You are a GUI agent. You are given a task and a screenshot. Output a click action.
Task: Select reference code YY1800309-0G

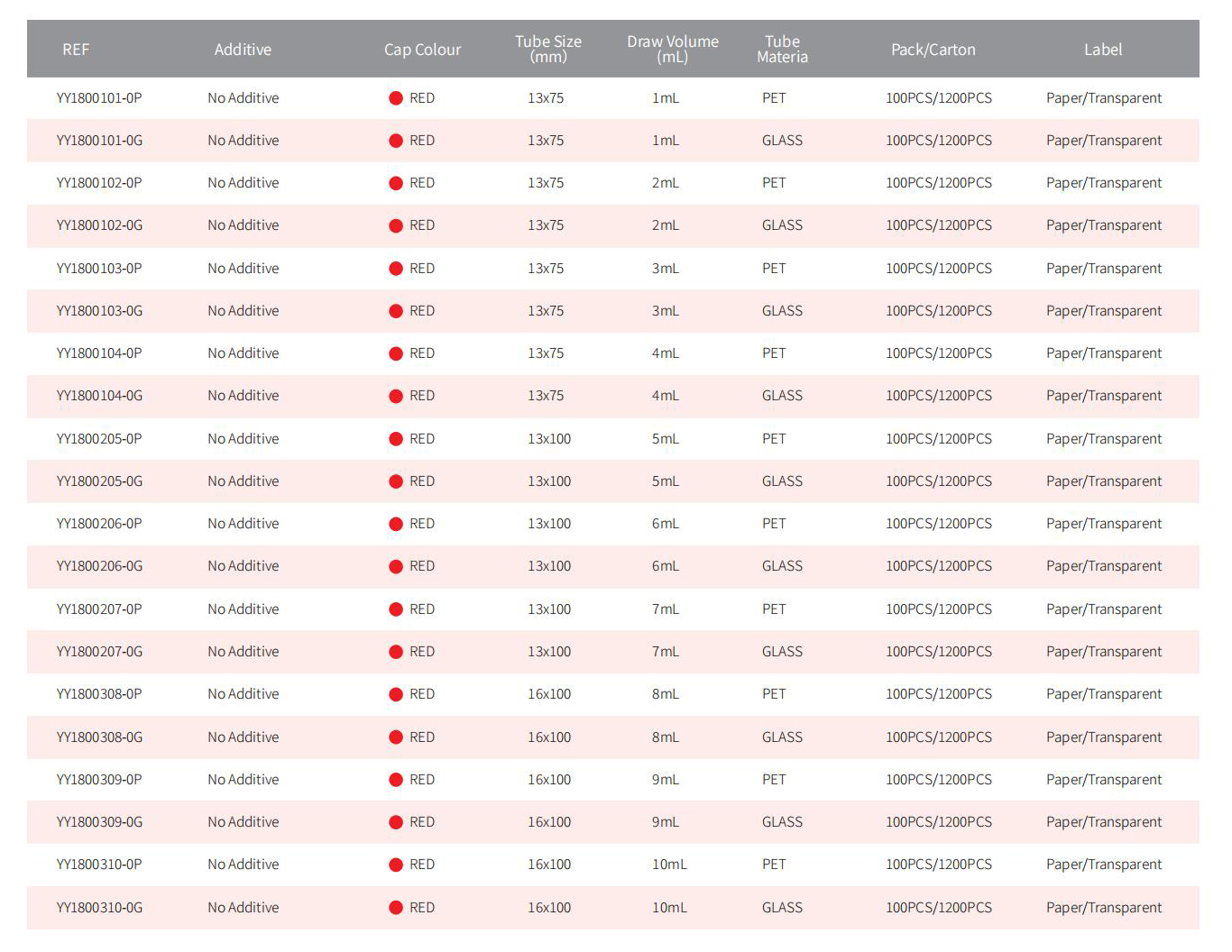coord(99,822)
